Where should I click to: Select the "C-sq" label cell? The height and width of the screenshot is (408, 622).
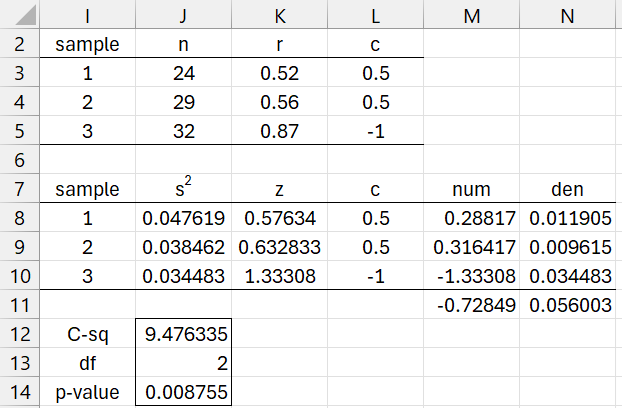(x=87, y=333)
